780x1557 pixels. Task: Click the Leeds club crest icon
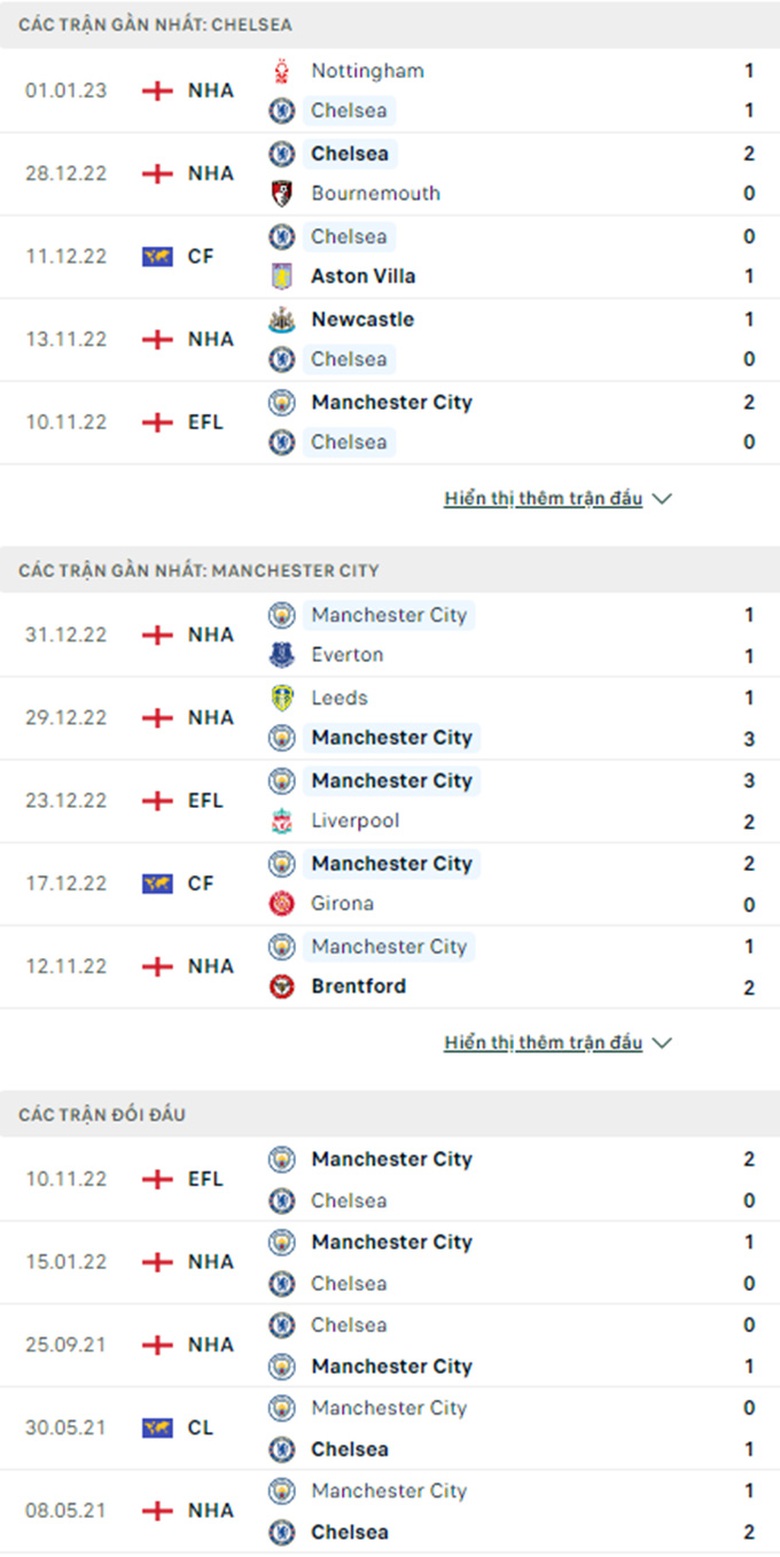coord(283,698)
